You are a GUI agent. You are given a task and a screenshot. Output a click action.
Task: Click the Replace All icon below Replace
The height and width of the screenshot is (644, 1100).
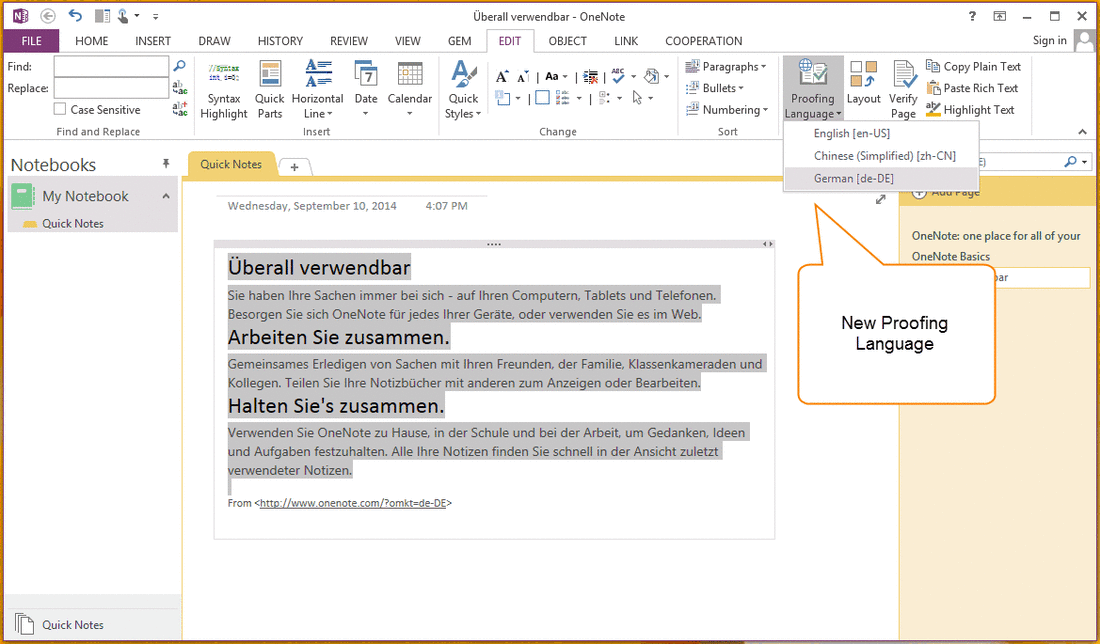(x=180, y=109)
